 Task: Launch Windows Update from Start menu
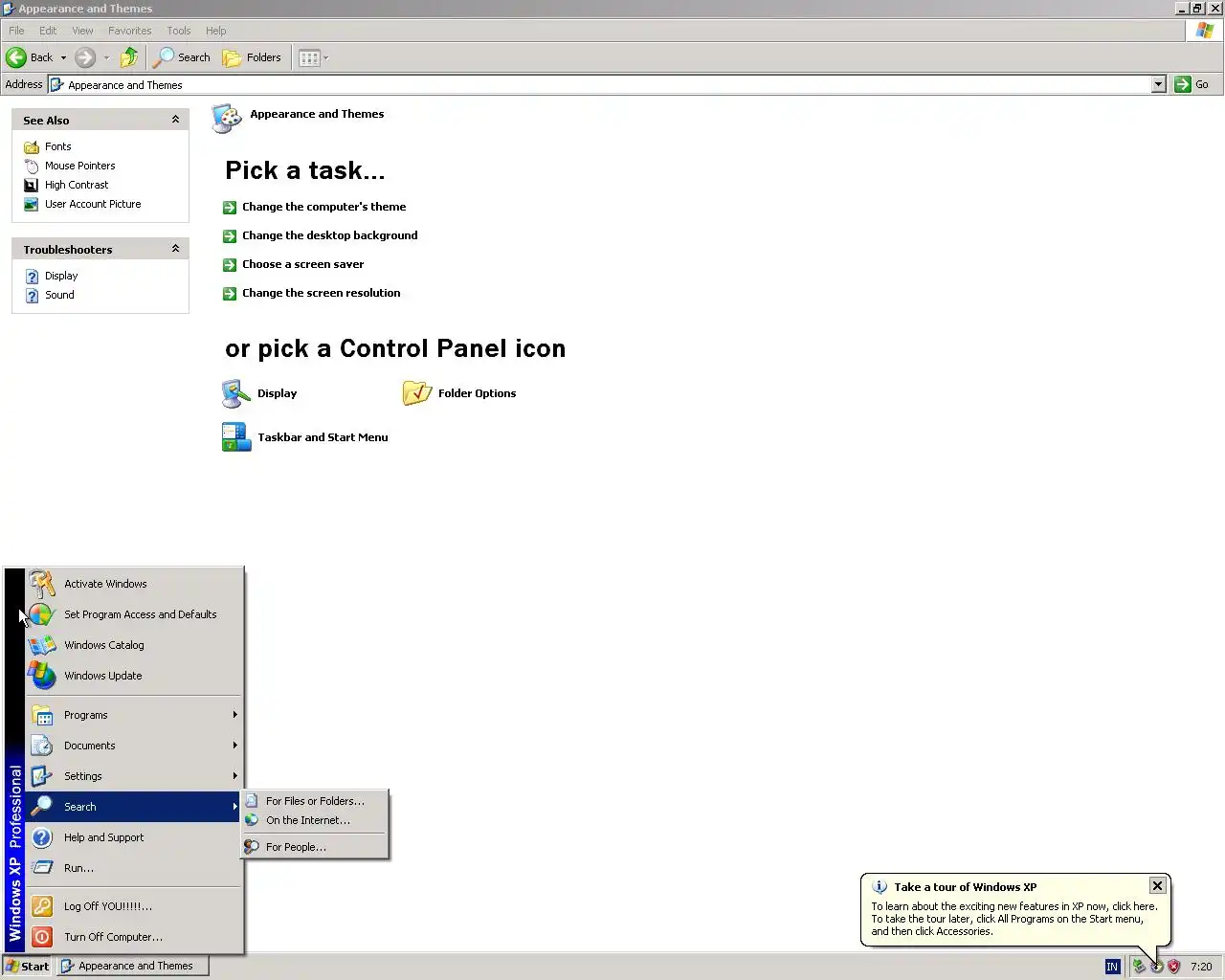[134, 676]
